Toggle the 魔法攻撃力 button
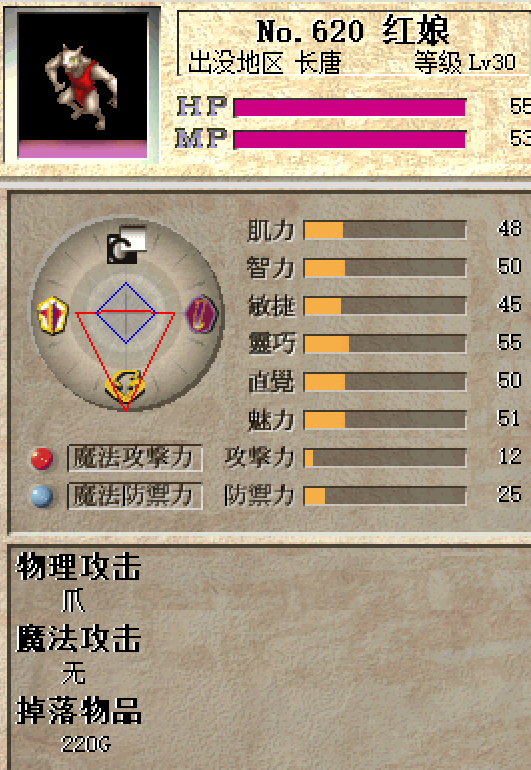The height and width of the screenshot is (770, 531). pyautogui.click(x=135, y=458)
